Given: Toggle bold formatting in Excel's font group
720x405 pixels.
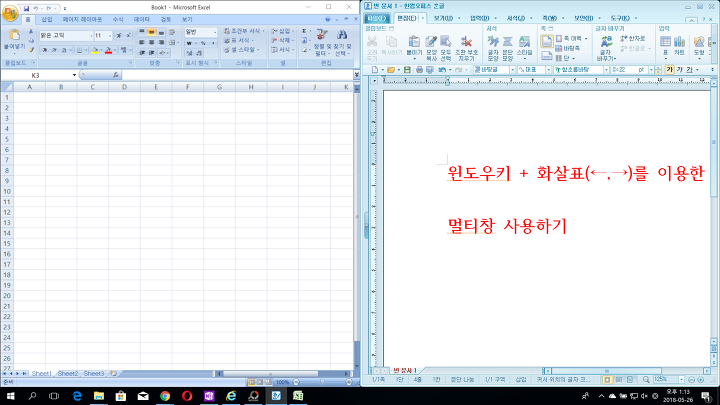Looking at the screenshot, I should tap(45, 50).
